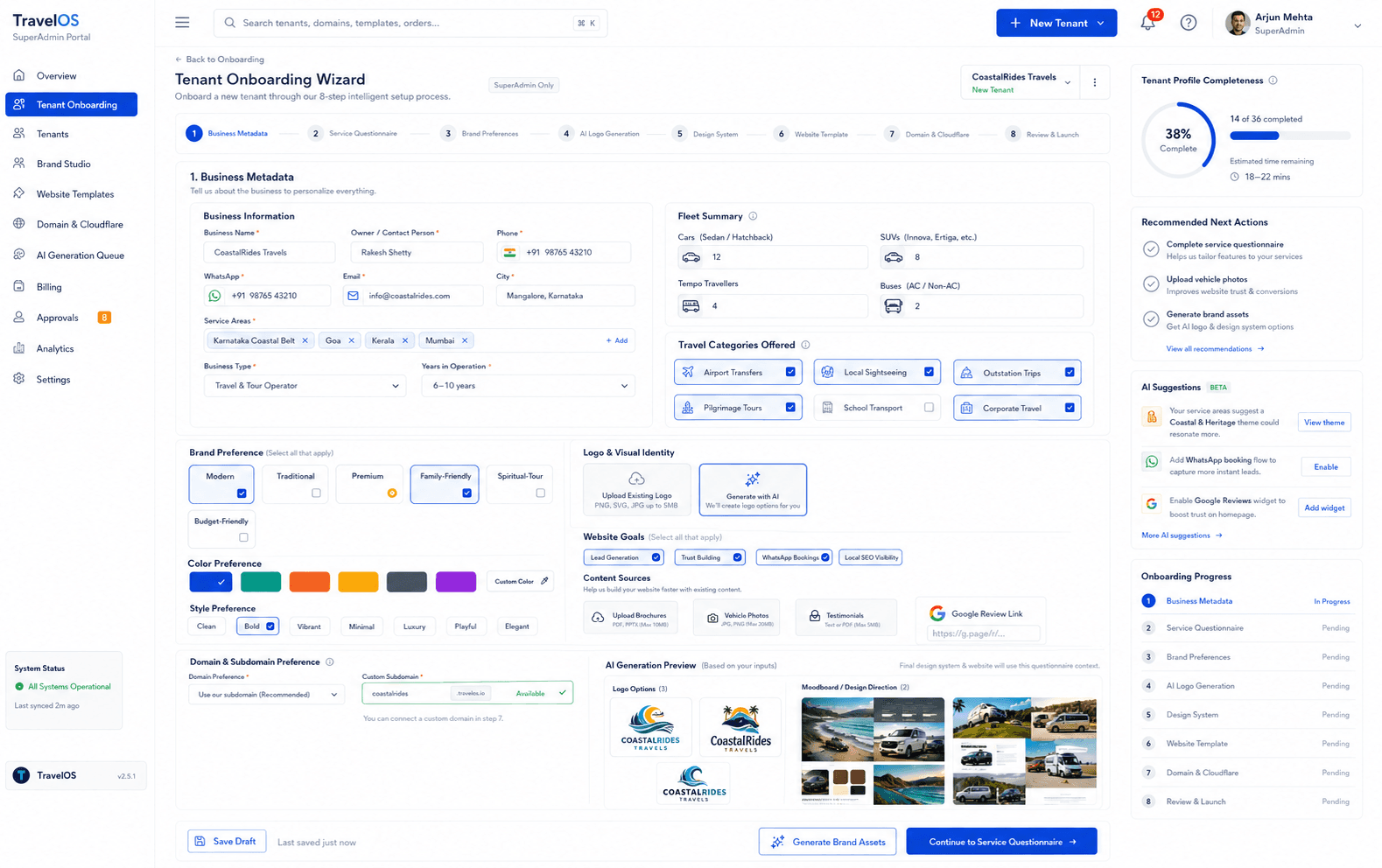This screenshot has height=868, width=1382.
Task: Open the Domain Preference dropdown
Action: click(266, 695)
